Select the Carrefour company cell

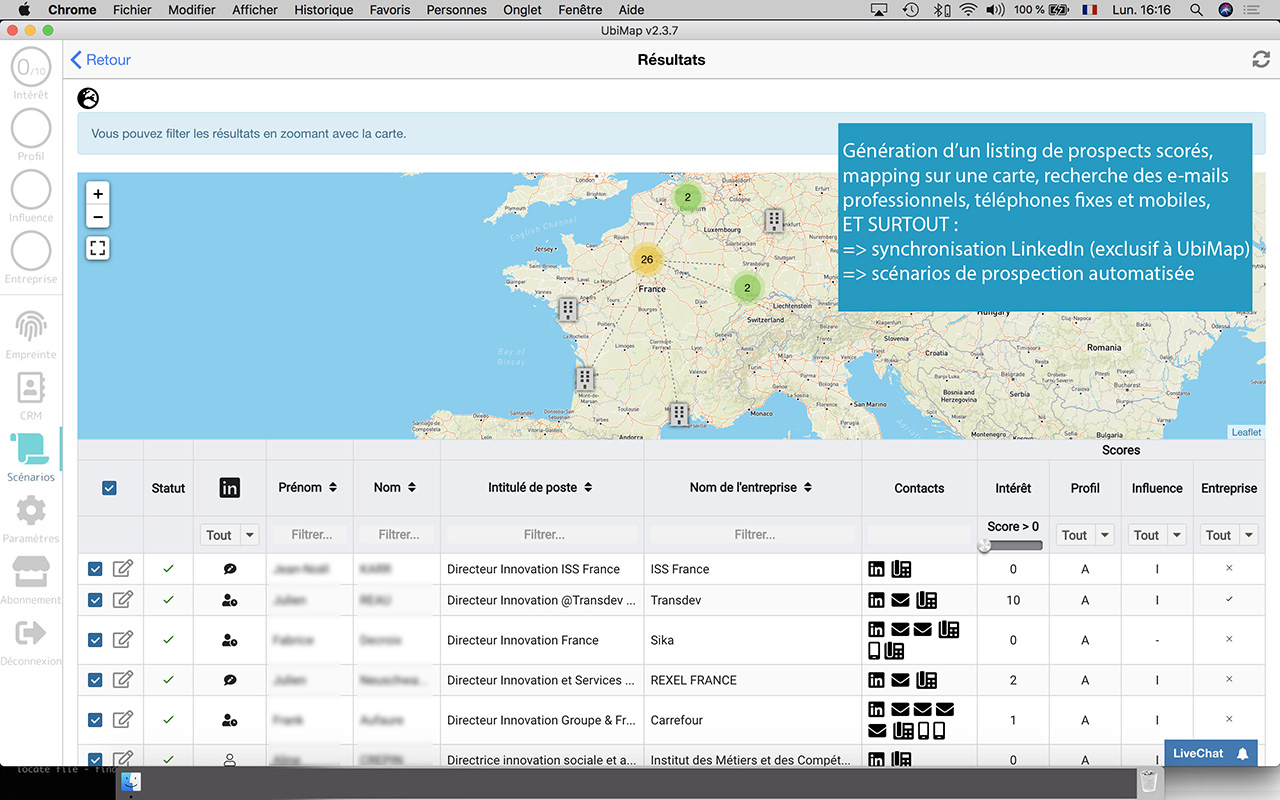tap(753, 720)
